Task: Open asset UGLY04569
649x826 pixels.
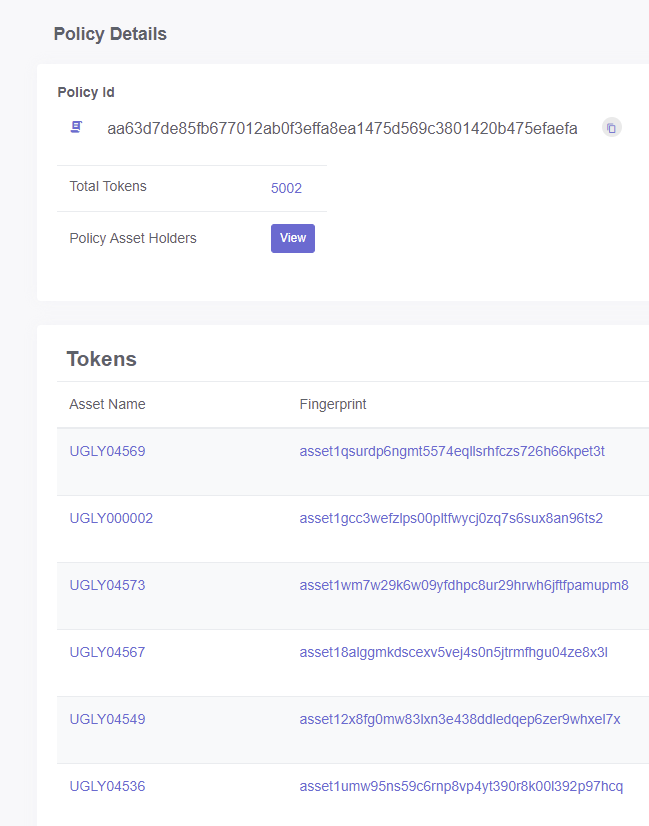Action: point(107,451)
